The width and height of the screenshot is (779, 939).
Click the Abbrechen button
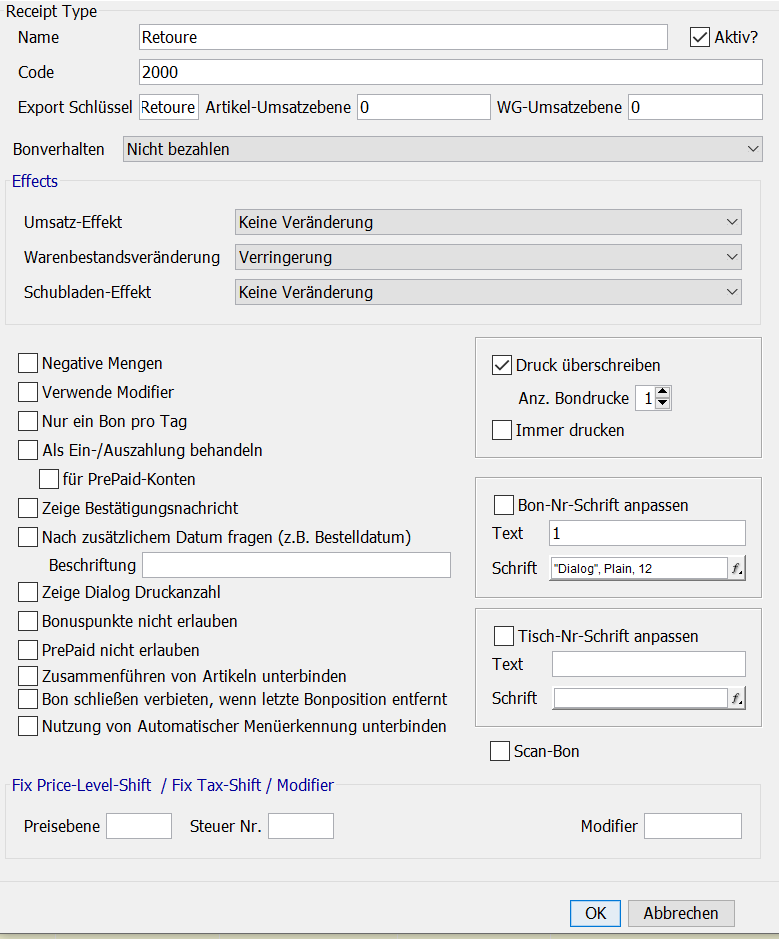coord(681,913)
